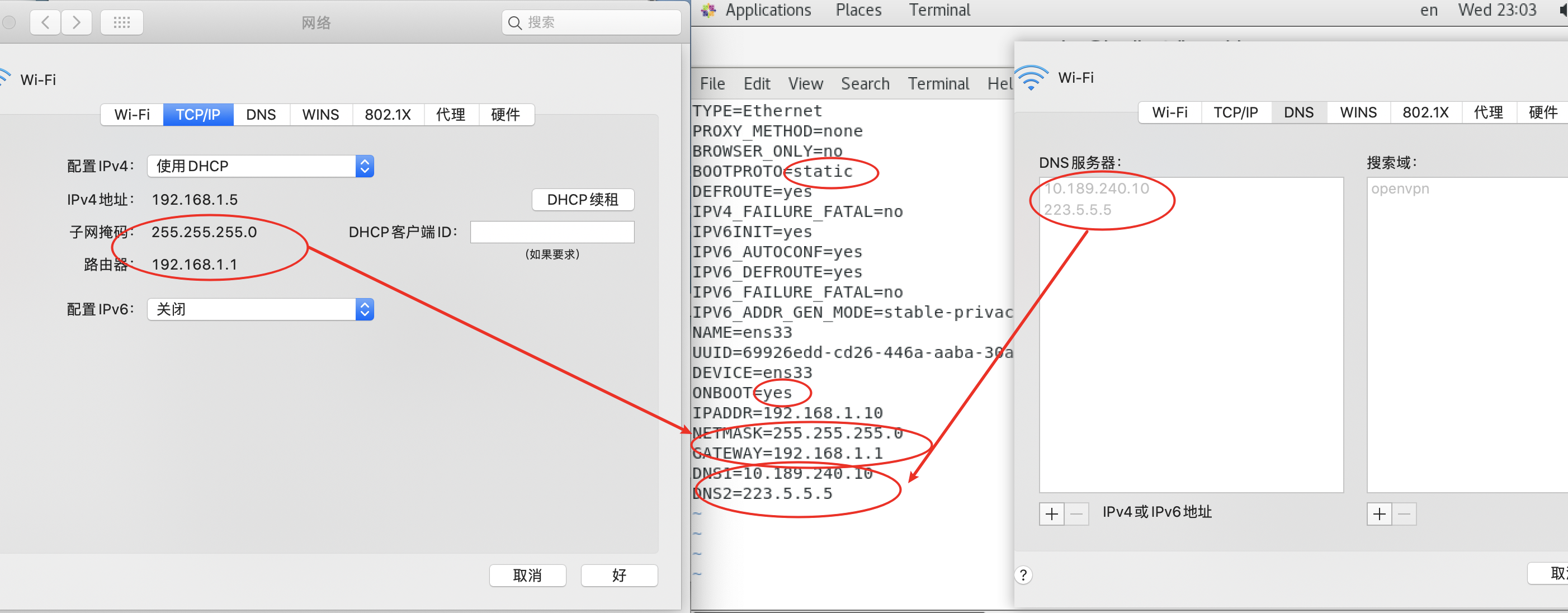This screenshot has height=613, width=1568.
Task: Select 223.5.5.5 entry in DNS server list
Action: pyautogui.click(x=1078, y=209)
